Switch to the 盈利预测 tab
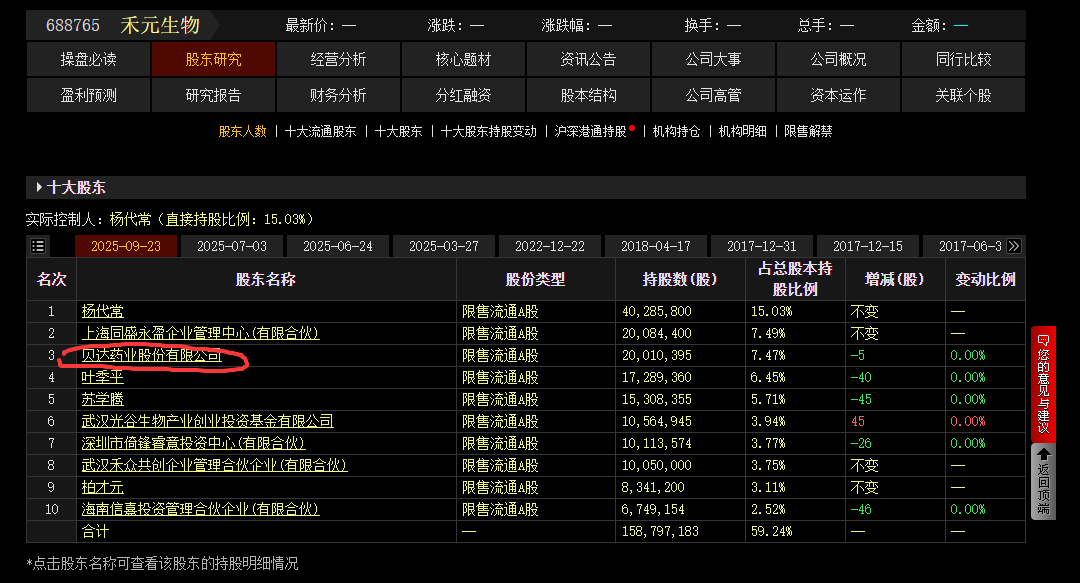 click(88, 95)
